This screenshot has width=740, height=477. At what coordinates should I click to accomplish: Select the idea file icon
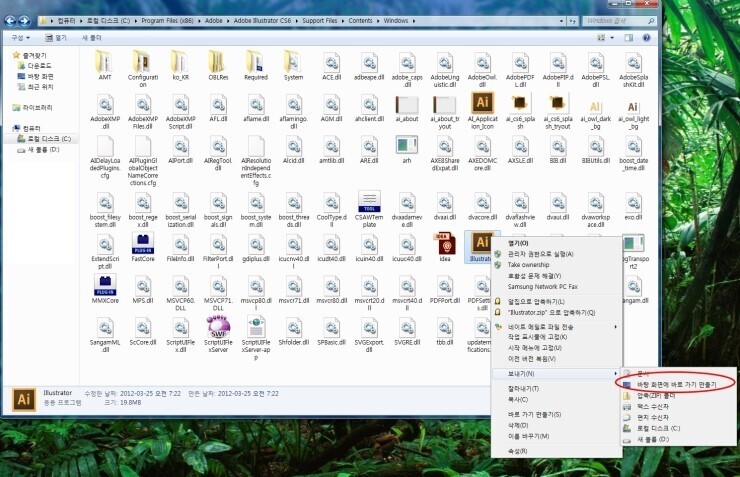click(x=445, y=245)
